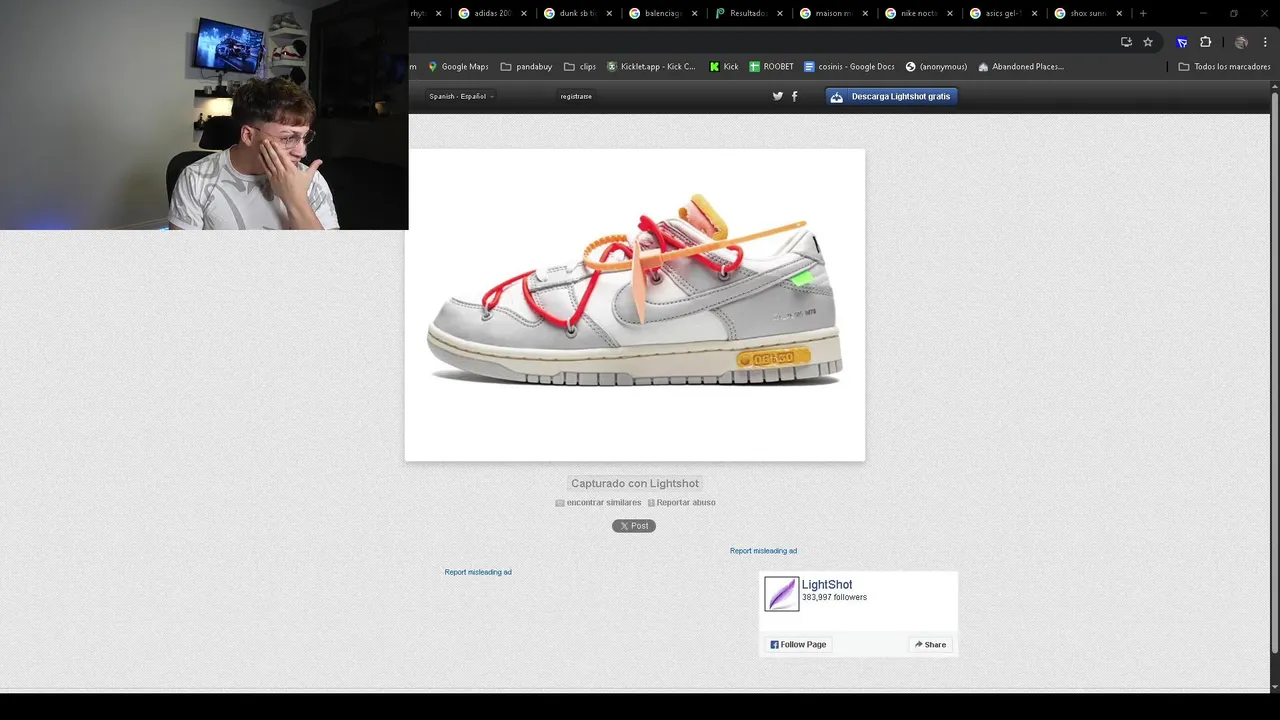Click the 383,997 followers text
The height and width of the screenshot is (720, 1280).
834,598
